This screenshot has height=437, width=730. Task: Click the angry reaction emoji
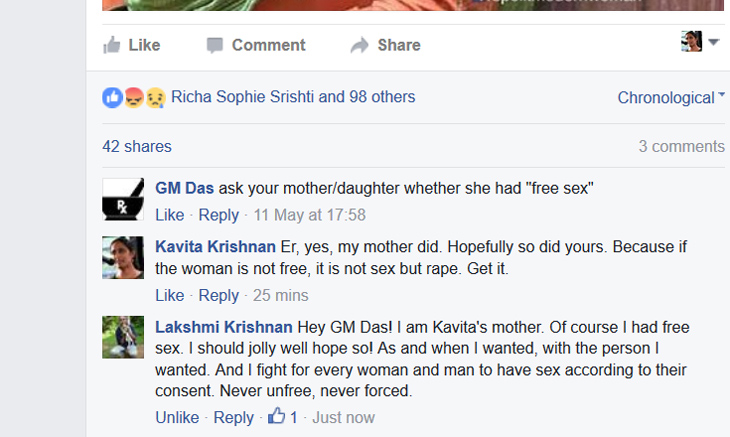point(134,98)
